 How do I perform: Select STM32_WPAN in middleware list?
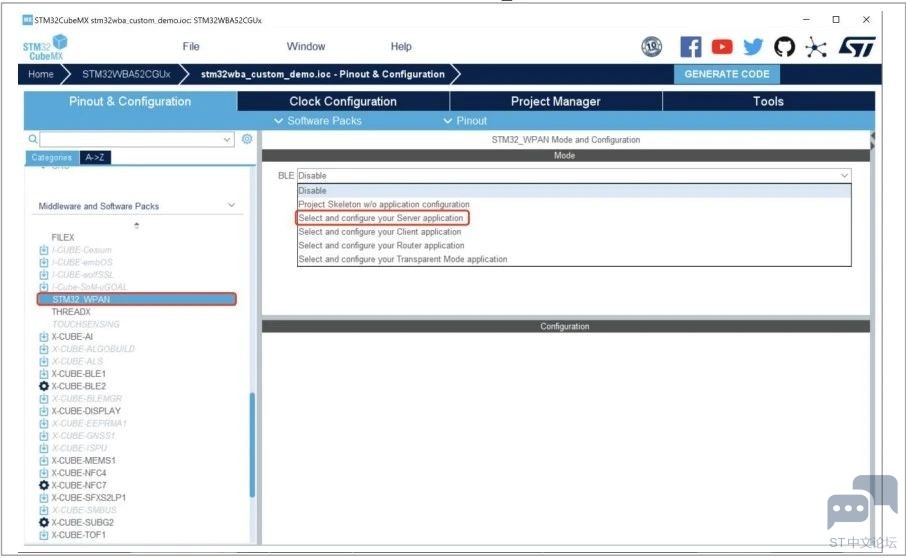pyautogui.click(x=137, y=299)
